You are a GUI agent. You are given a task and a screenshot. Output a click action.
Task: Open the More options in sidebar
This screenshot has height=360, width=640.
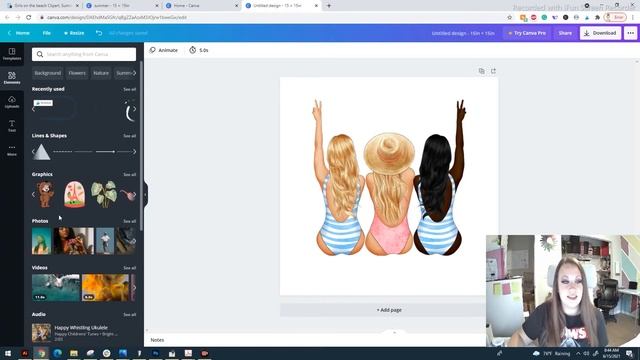click(x=12, y=150)
